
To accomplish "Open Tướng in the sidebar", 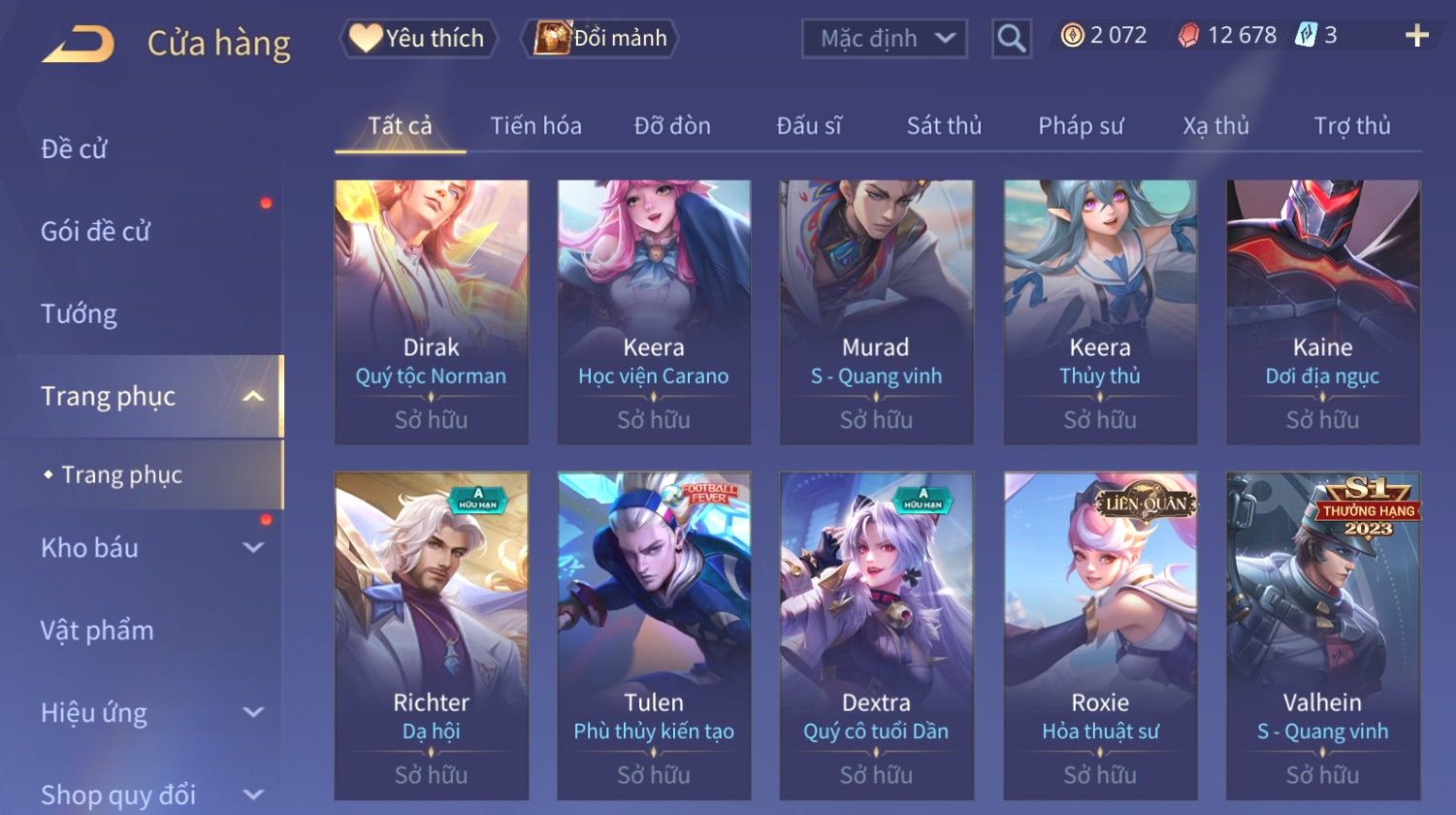I will (79, 314).
